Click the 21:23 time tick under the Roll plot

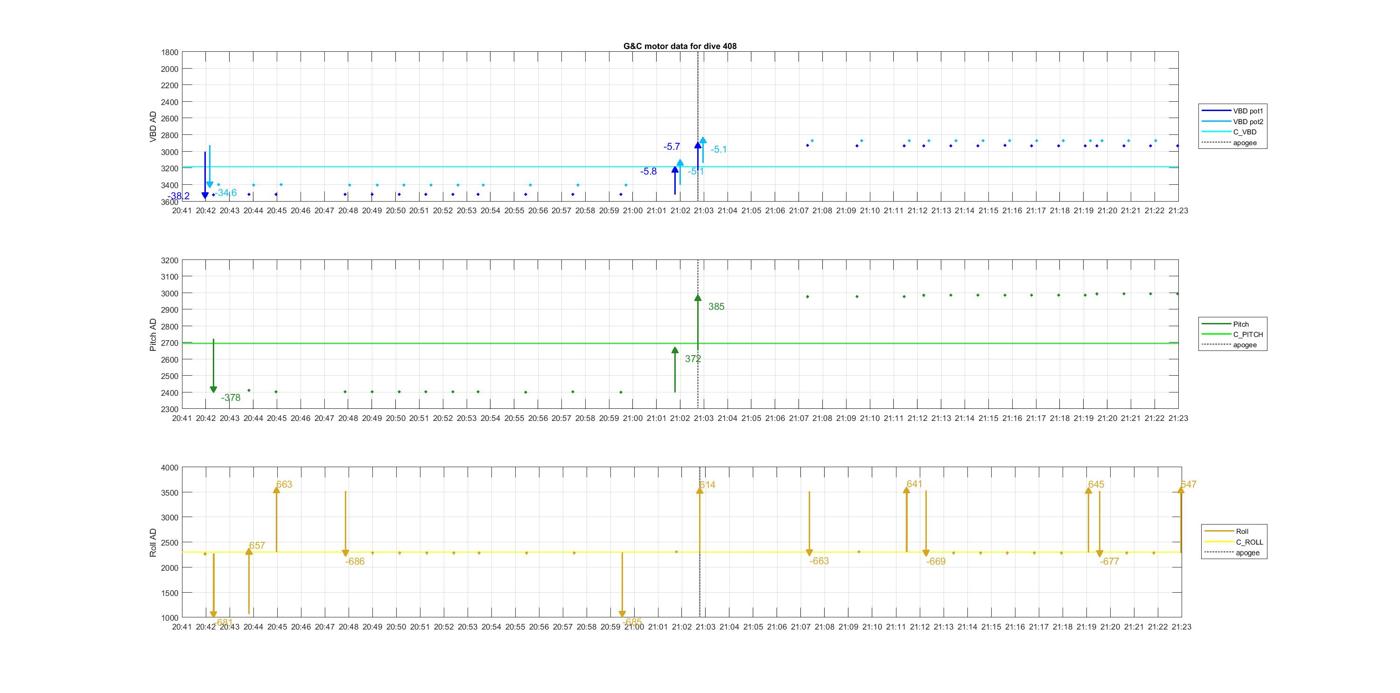coord(1180,627)
